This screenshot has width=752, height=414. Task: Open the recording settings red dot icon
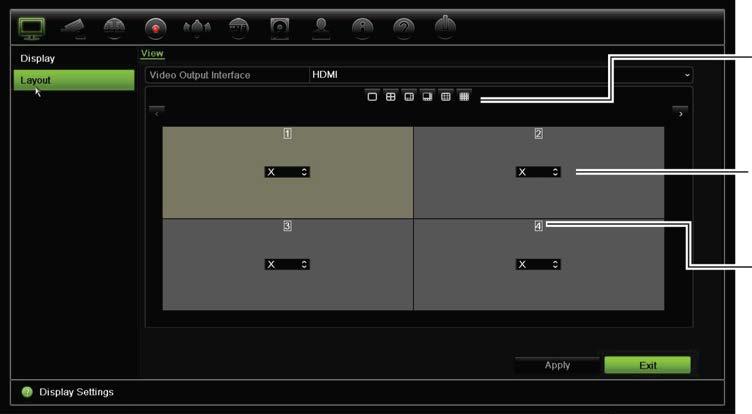(x=155, y=28)
